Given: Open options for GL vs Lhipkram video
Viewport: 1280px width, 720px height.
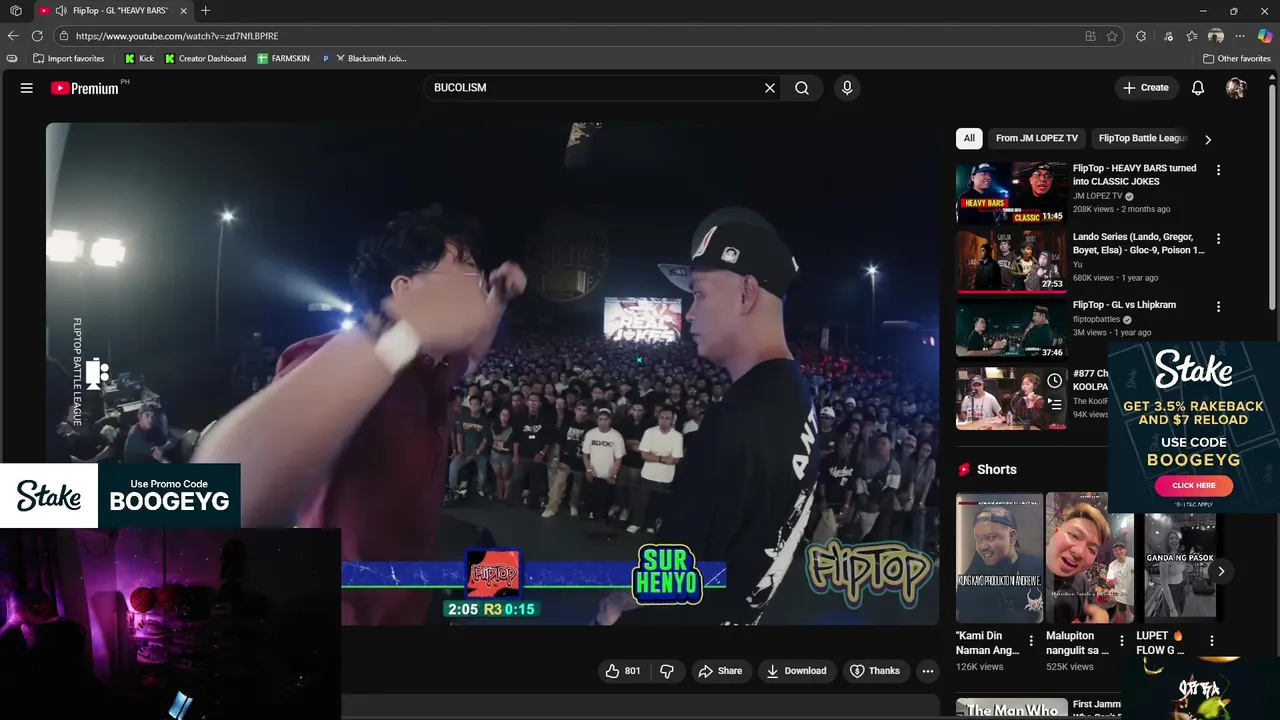Looking at the screenshot, I should pos(1218,307).
